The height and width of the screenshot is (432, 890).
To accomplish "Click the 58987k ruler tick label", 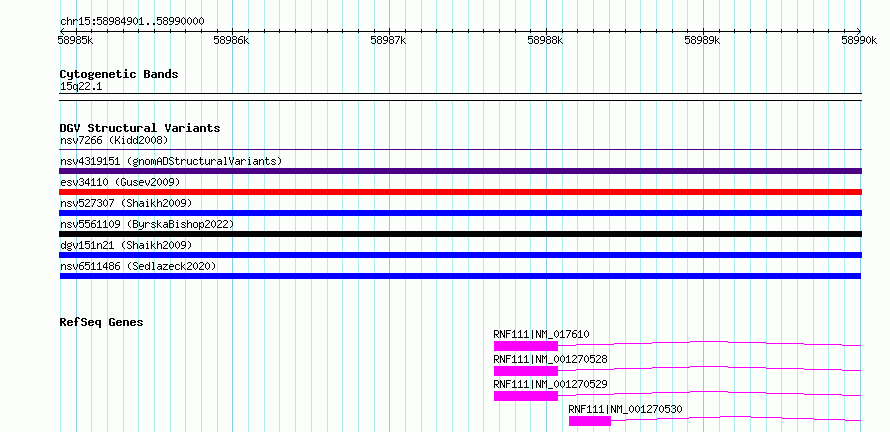I will coord(388,40).
